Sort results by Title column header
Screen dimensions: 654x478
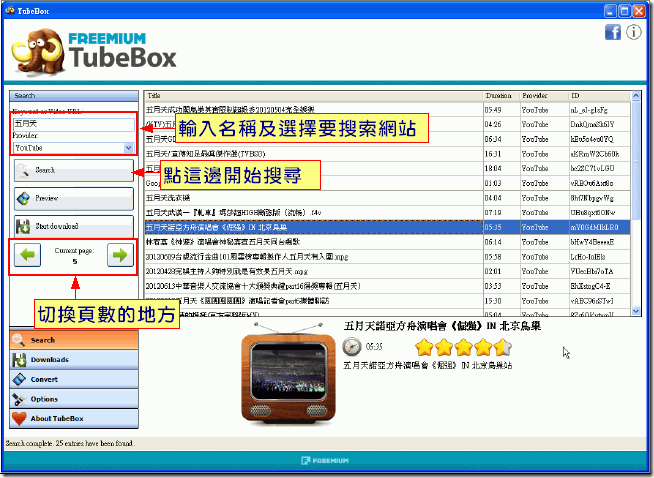(314, 96)
